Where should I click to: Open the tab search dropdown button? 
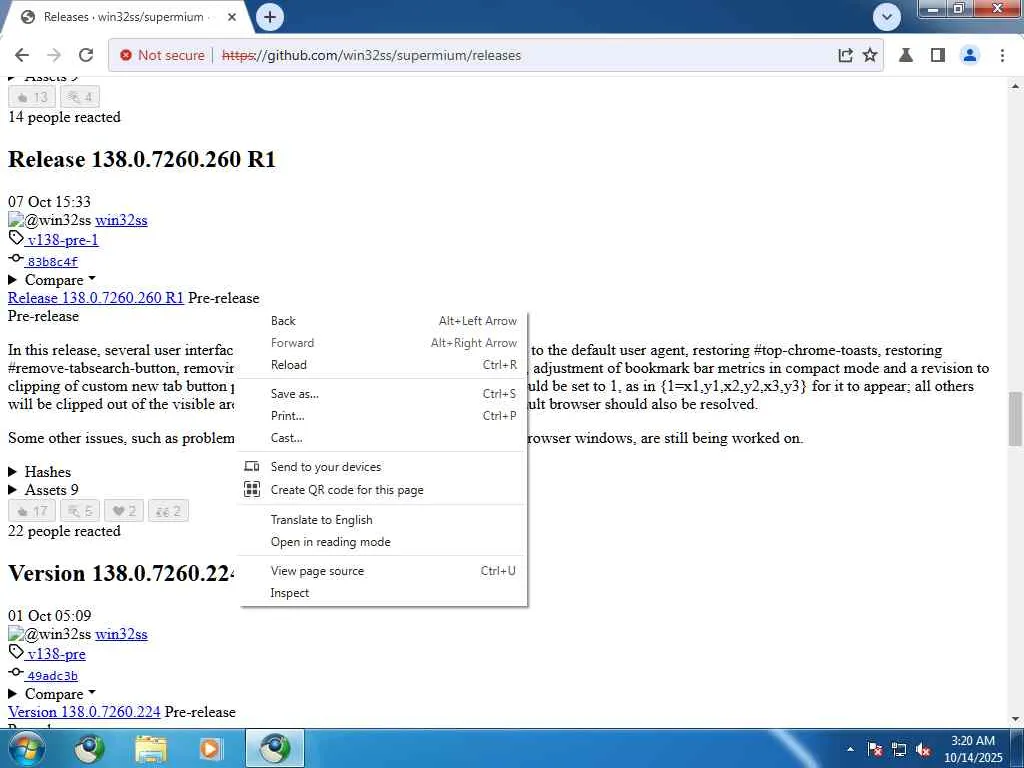[x=887, y=17]
